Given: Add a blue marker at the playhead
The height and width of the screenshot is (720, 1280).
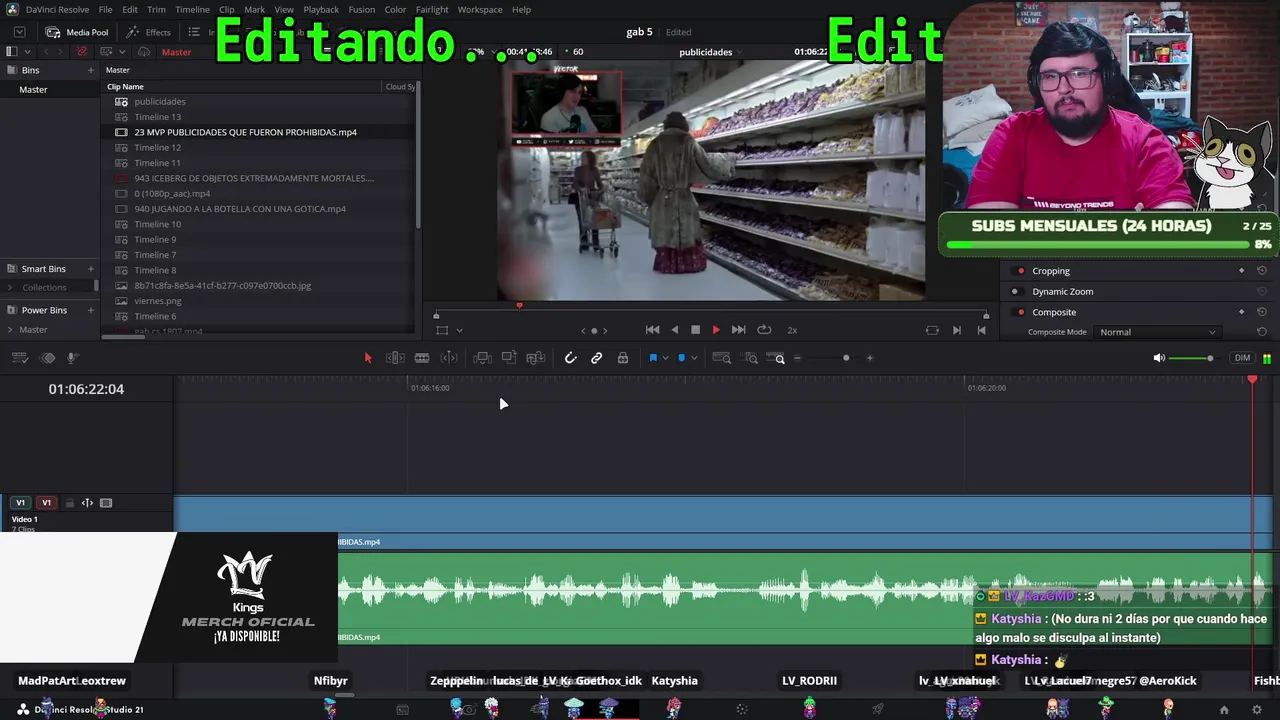Looking at the screenshot, I should click(682, 358).
